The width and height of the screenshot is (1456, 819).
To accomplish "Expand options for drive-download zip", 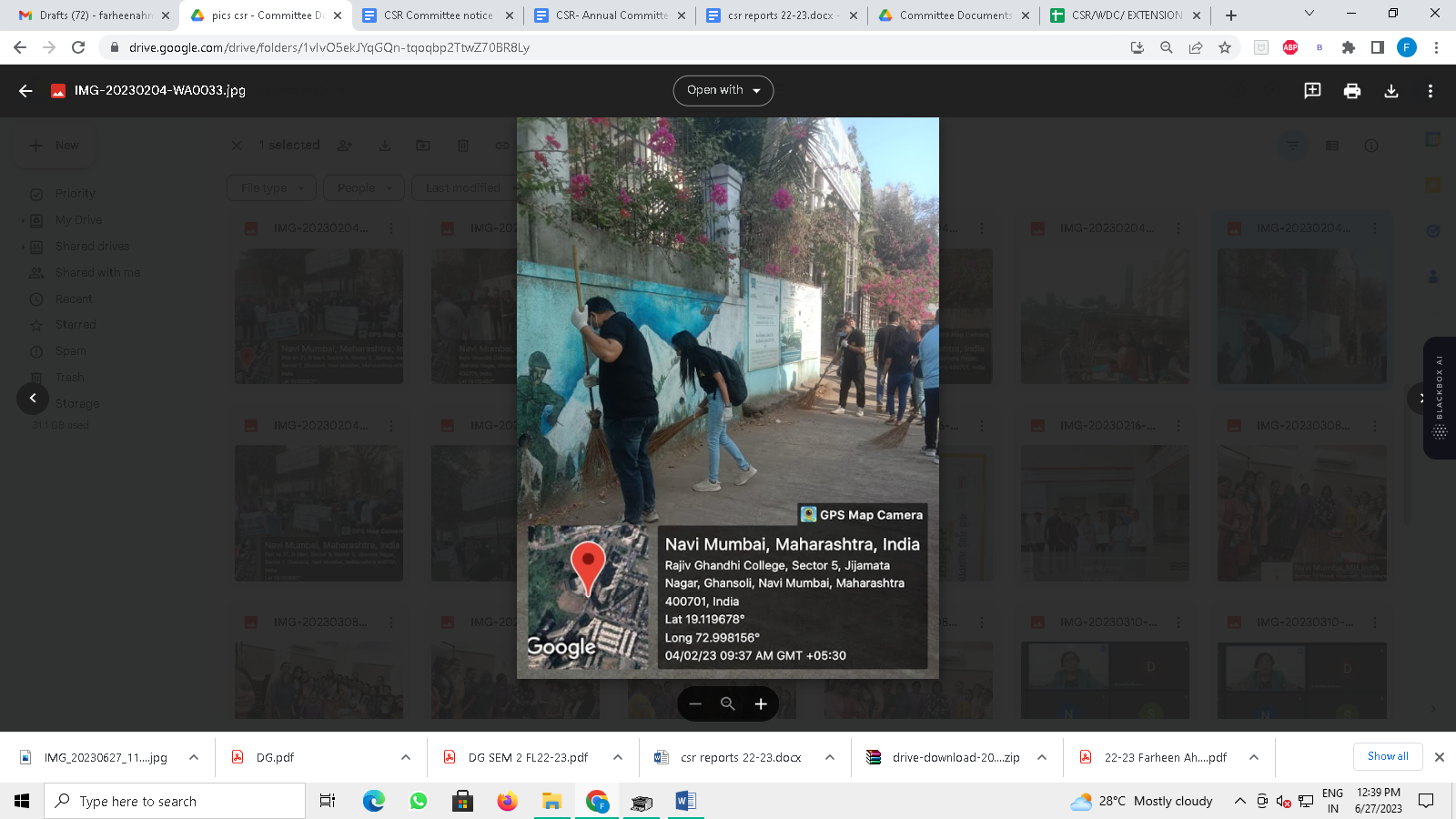I will click(x=1042, y=757).
